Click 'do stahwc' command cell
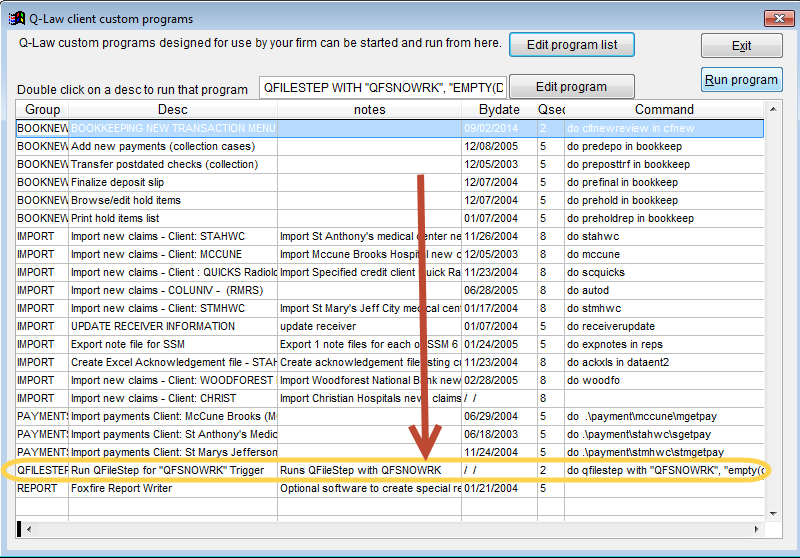 point(664,237)
